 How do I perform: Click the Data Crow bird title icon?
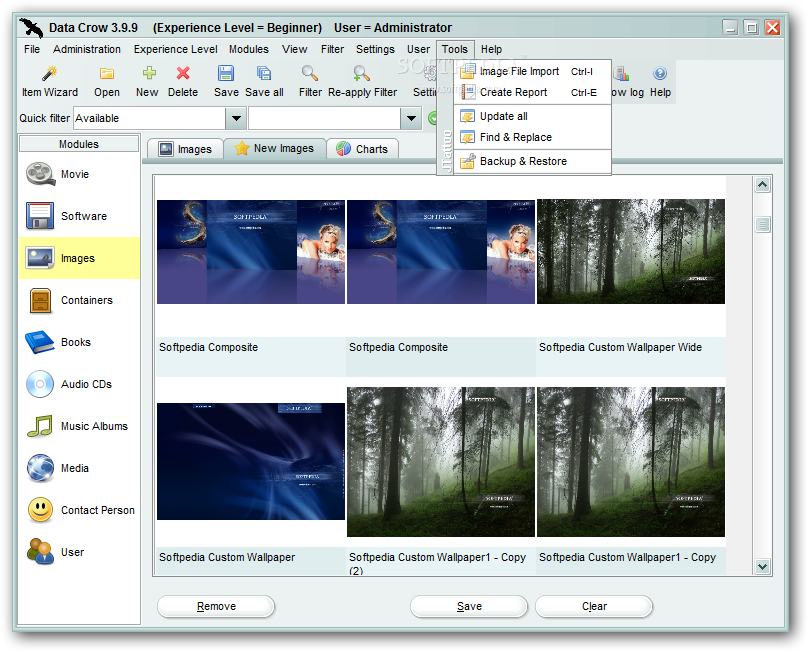31,28
